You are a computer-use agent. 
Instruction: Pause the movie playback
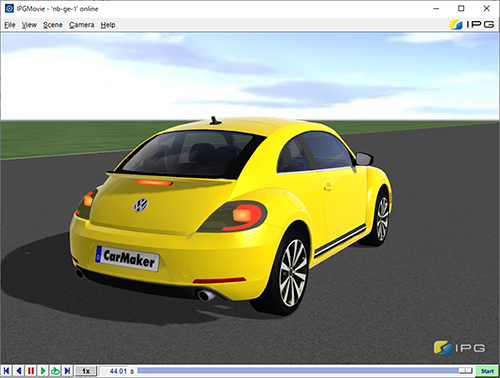pos(31,371)
